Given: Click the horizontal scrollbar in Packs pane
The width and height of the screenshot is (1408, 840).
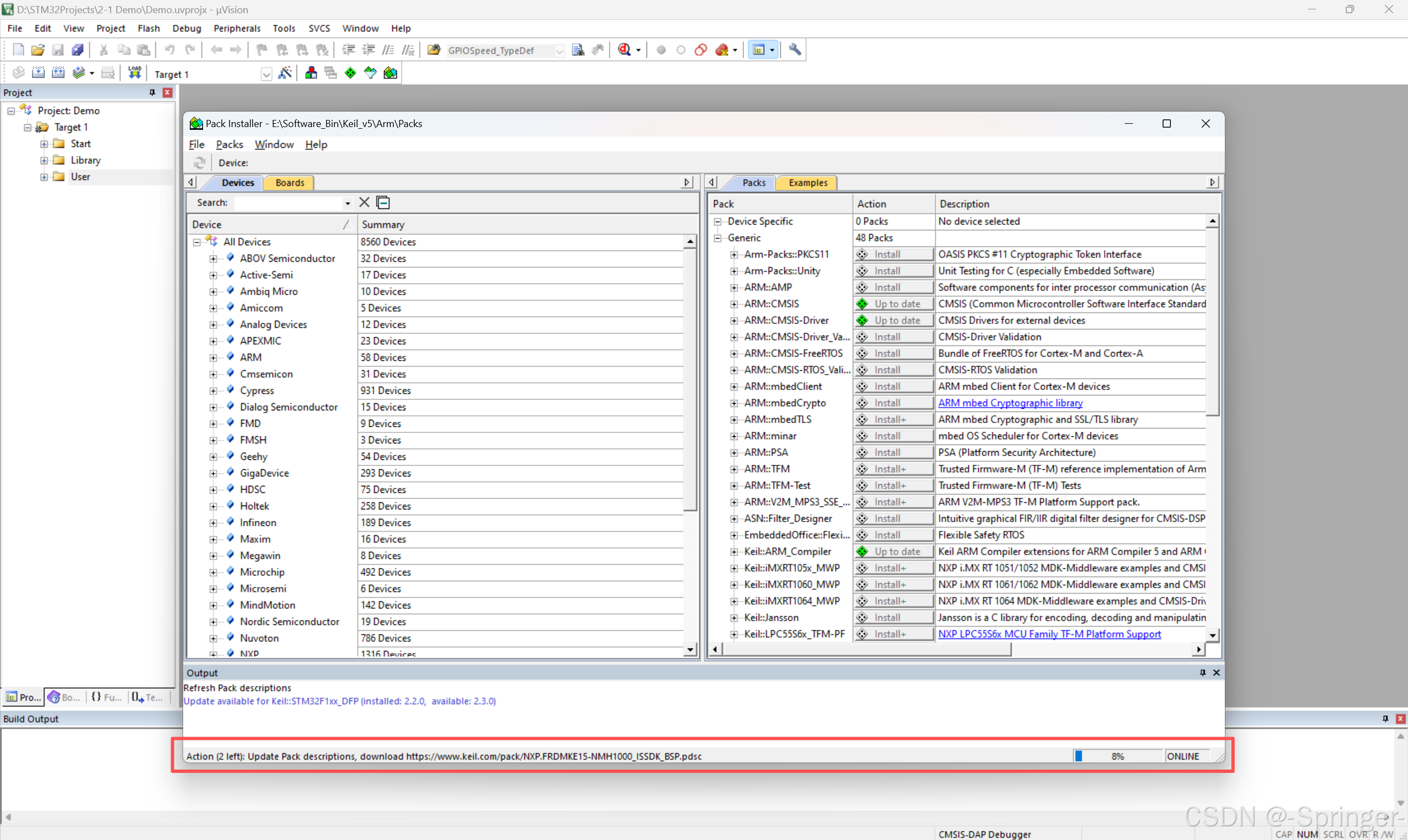Looking at the screenshot, I should tap(866, 649).
